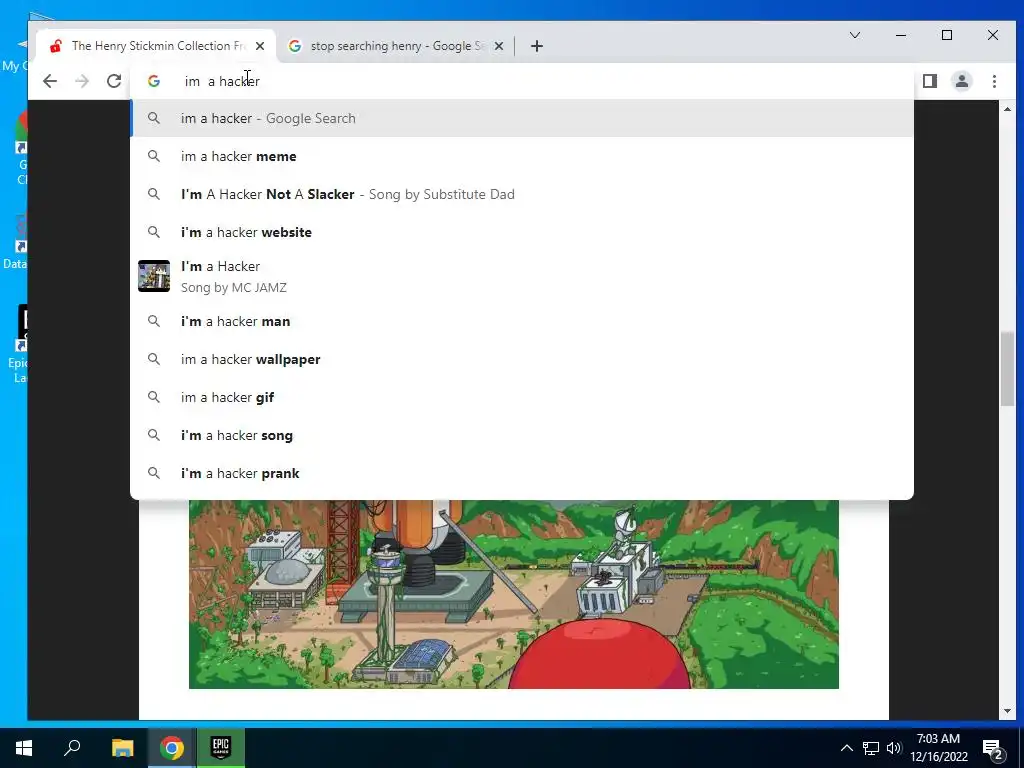The height and width of the screenshot is (768, 1024).
Task: Click the Henry Stickmin game artwork image
Action: point(514,594)
